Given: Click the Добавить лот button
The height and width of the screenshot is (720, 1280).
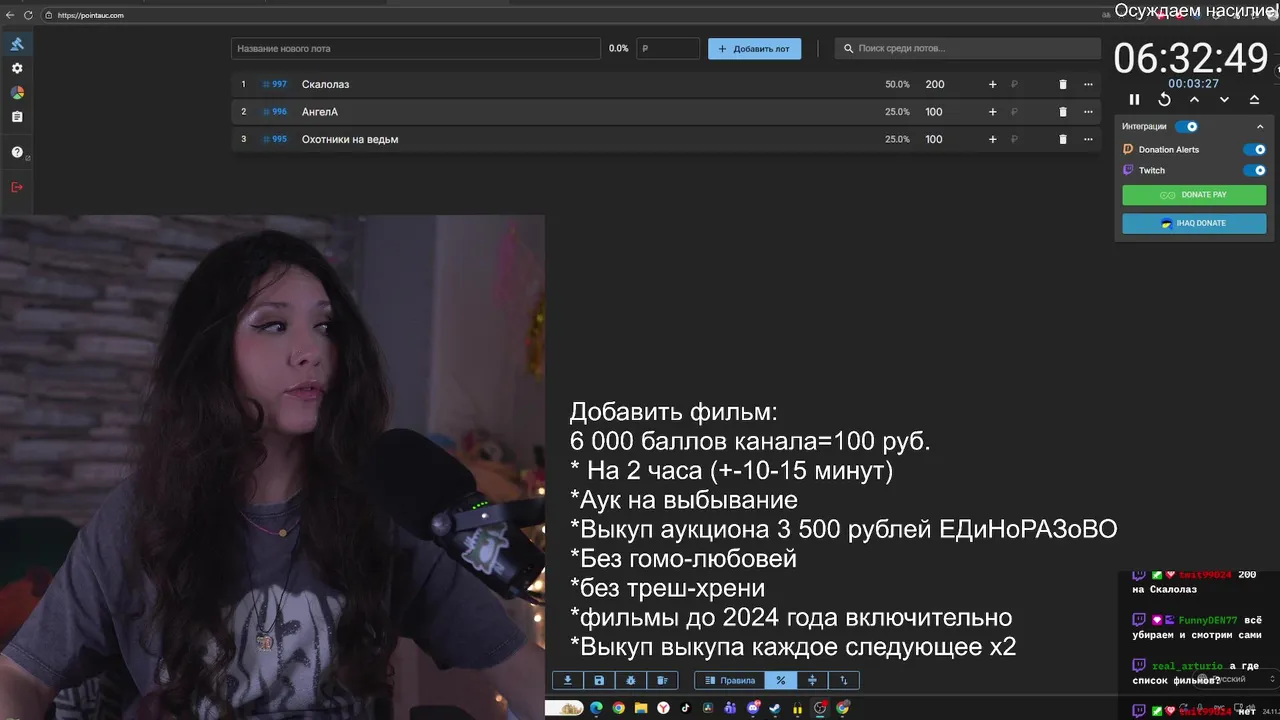Looking at the screenshot, I should coord(754,48).
